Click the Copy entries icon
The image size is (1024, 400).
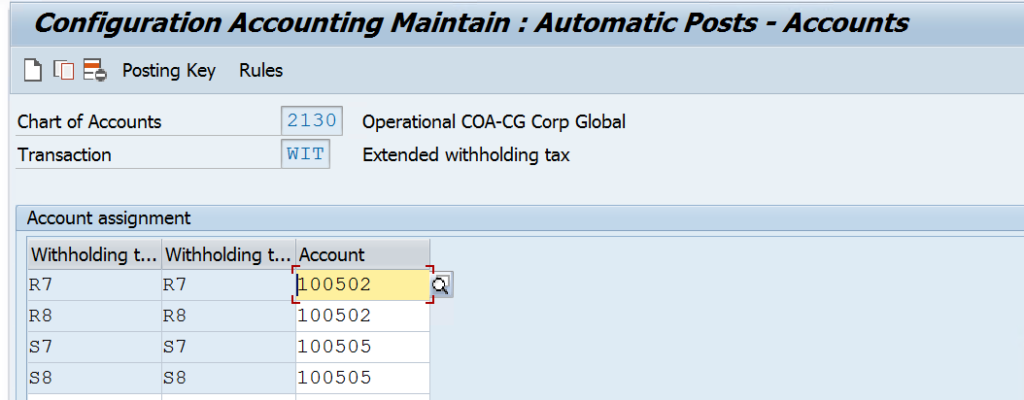(63, 70)
